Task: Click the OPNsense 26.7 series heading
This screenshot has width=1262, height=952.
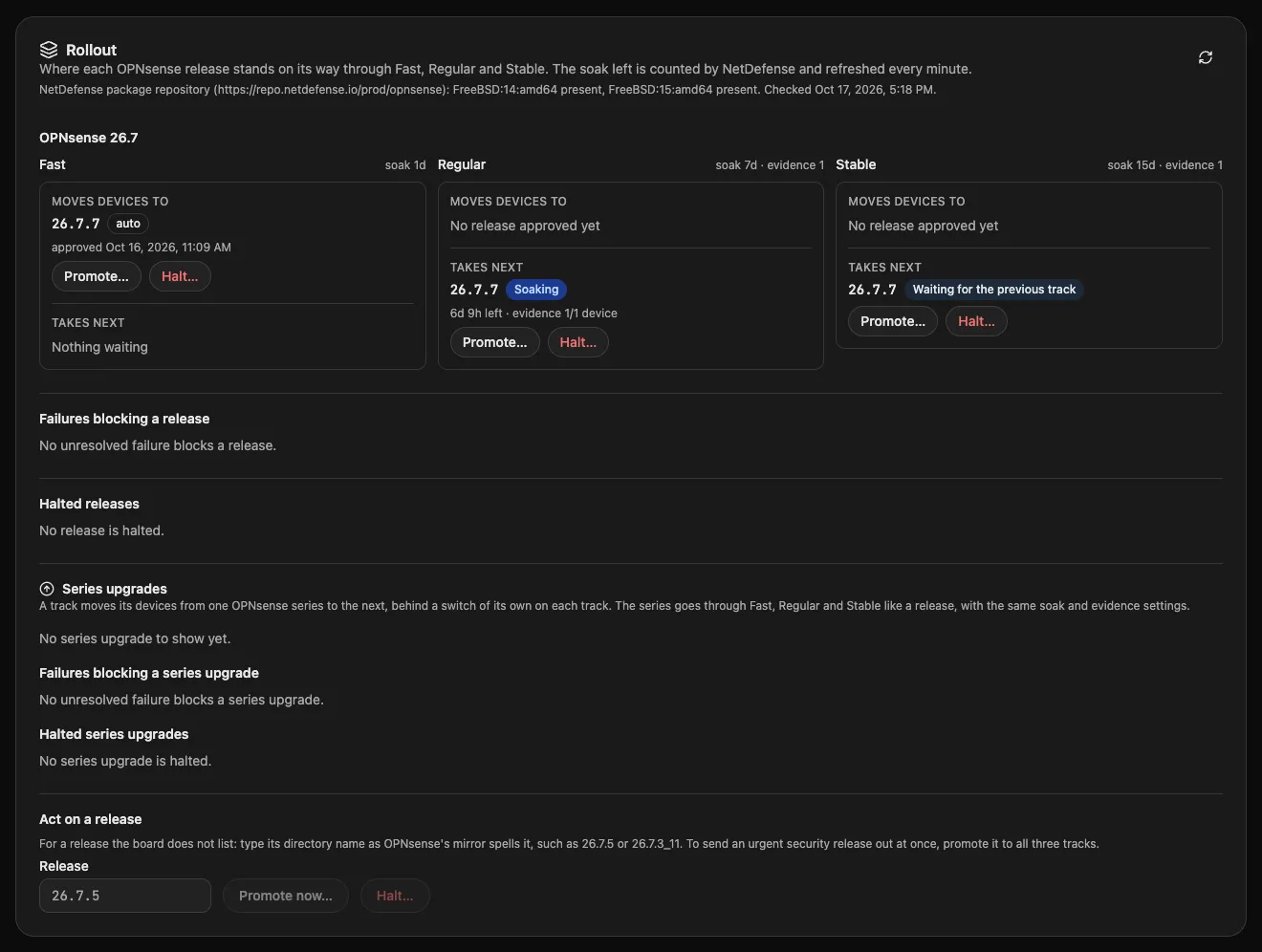Action: click(89, 138)
